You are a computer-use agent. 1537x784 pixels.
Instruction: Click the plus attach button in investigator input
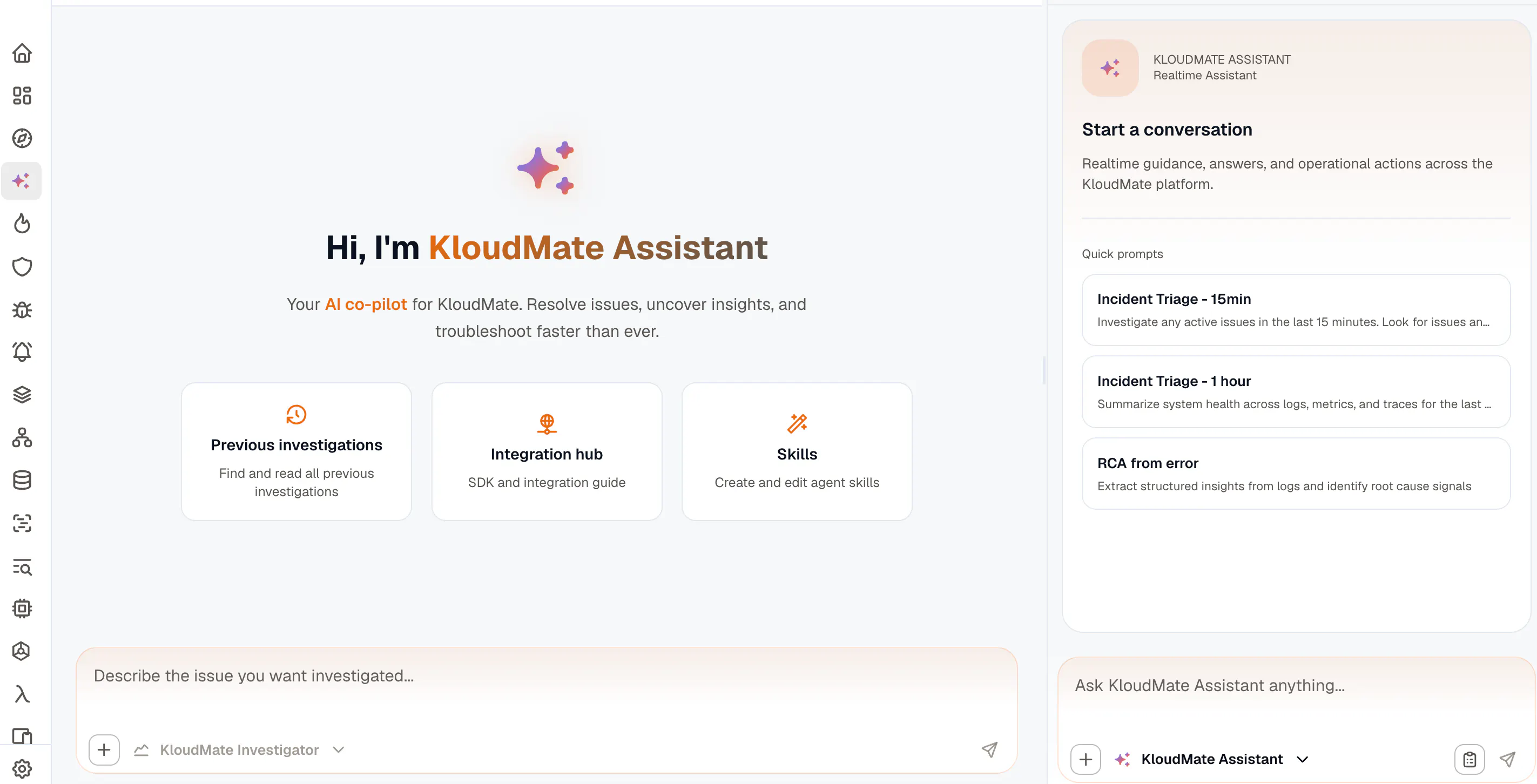pyautogui.click(x=104, y=749)
